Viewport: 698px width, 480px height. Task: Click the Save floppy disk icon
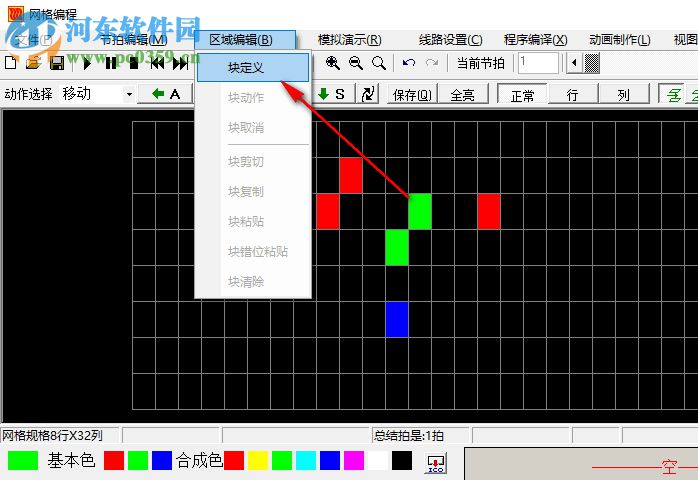click(57, 63)
